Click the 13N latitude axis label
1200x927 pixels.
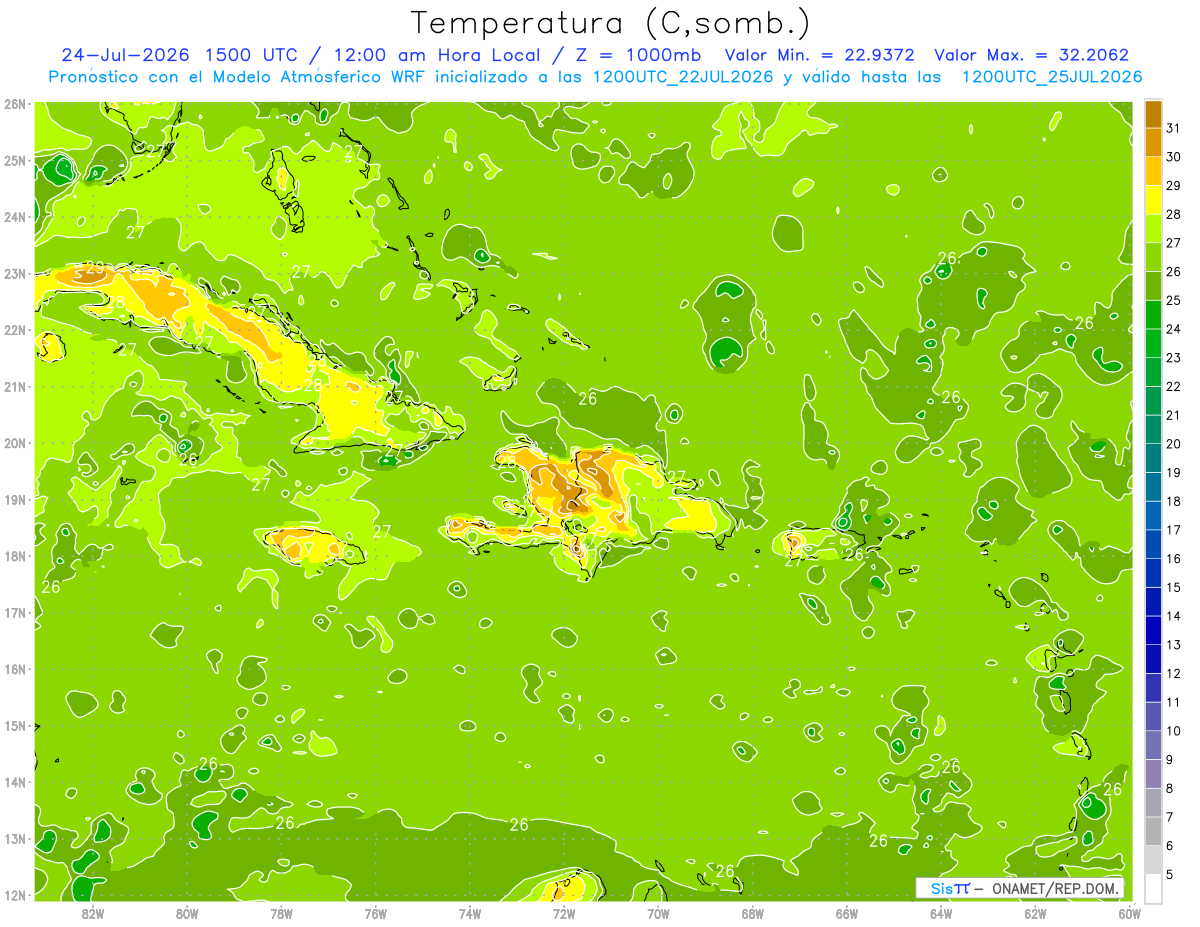pos(14,838)
